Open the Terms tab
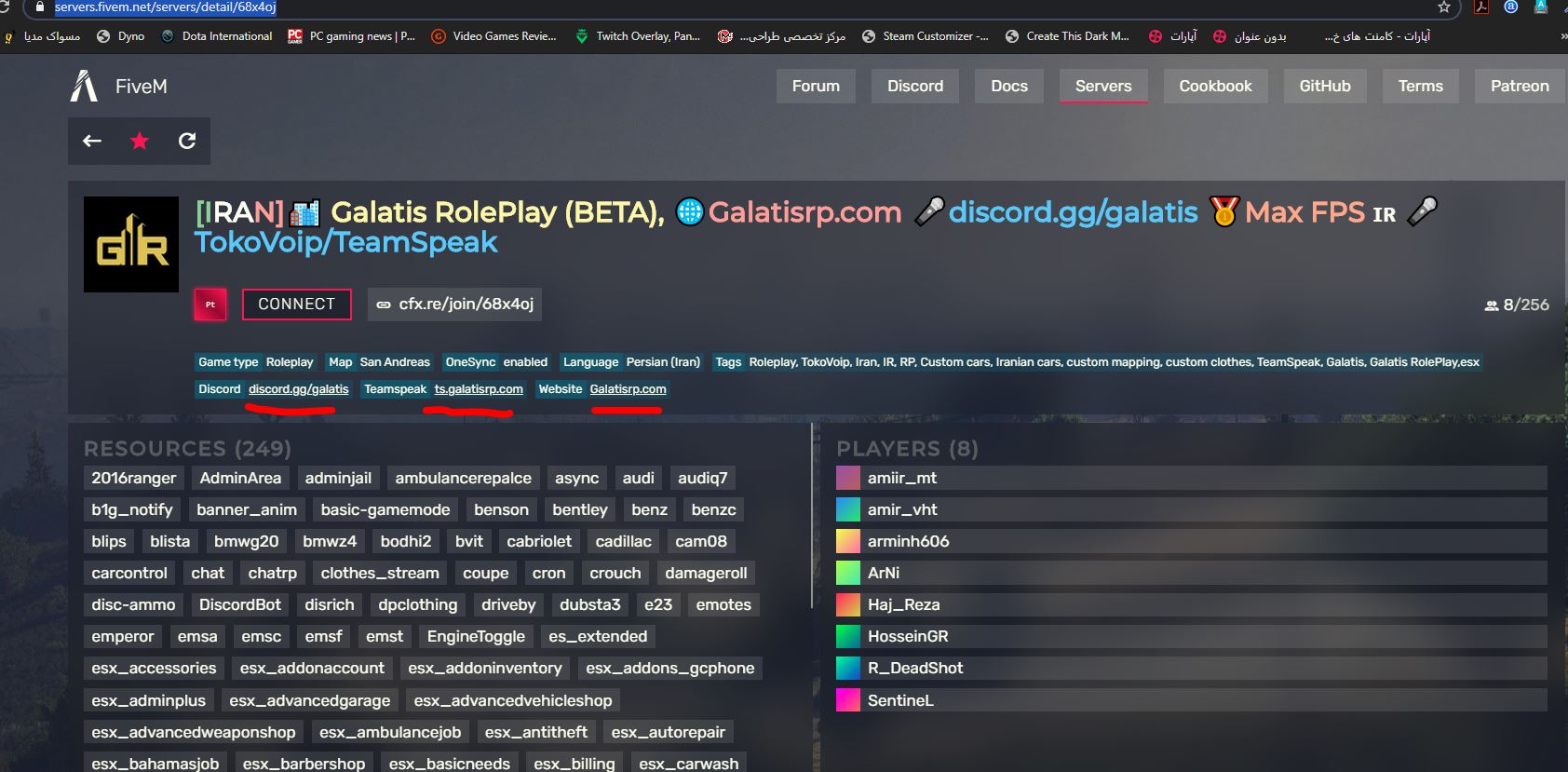1568x772 pixels. coord(1420,86)
